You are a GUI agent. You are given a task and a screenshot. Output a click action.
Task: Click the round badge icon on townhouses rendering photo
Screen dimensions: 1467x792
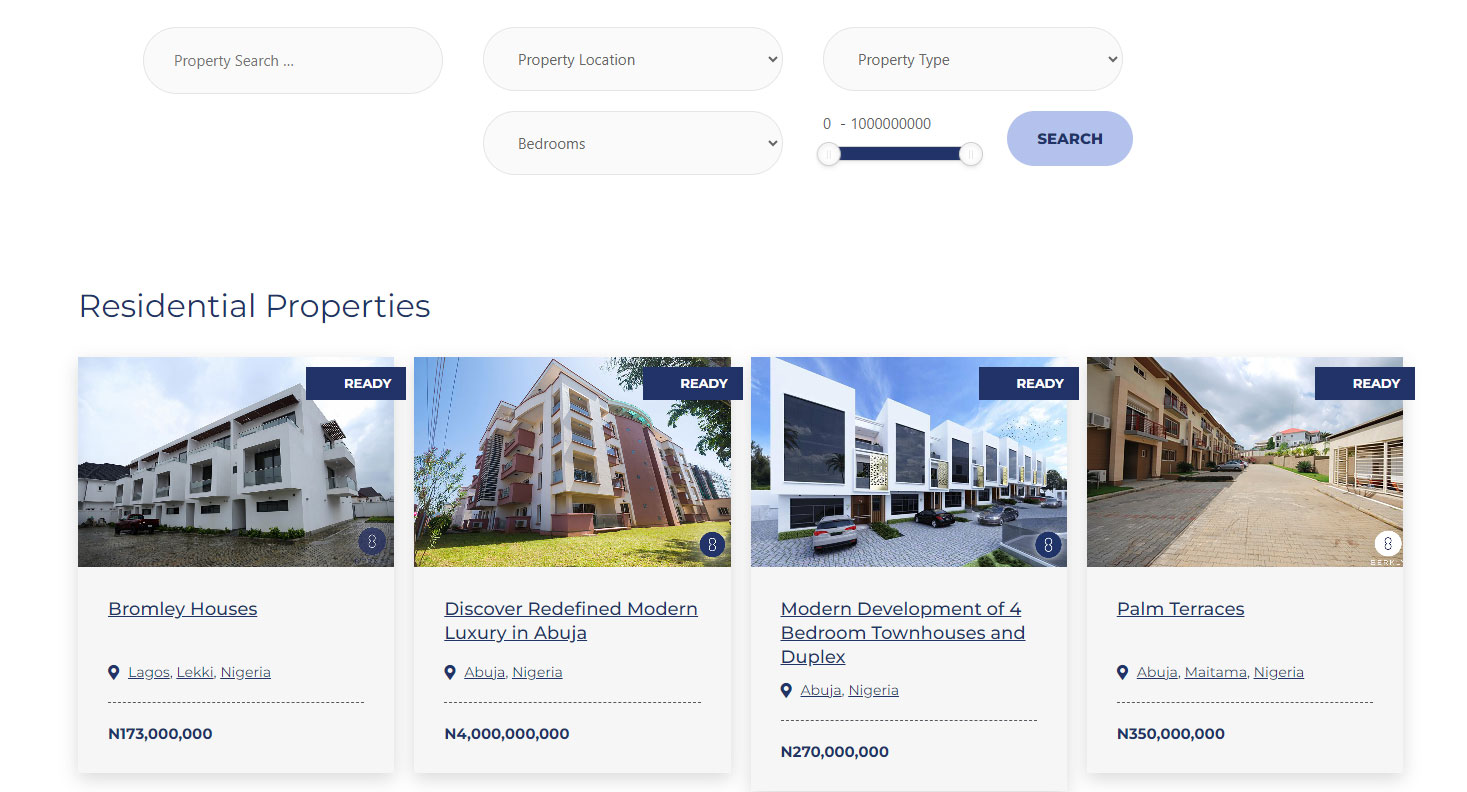pos(1049,545)
